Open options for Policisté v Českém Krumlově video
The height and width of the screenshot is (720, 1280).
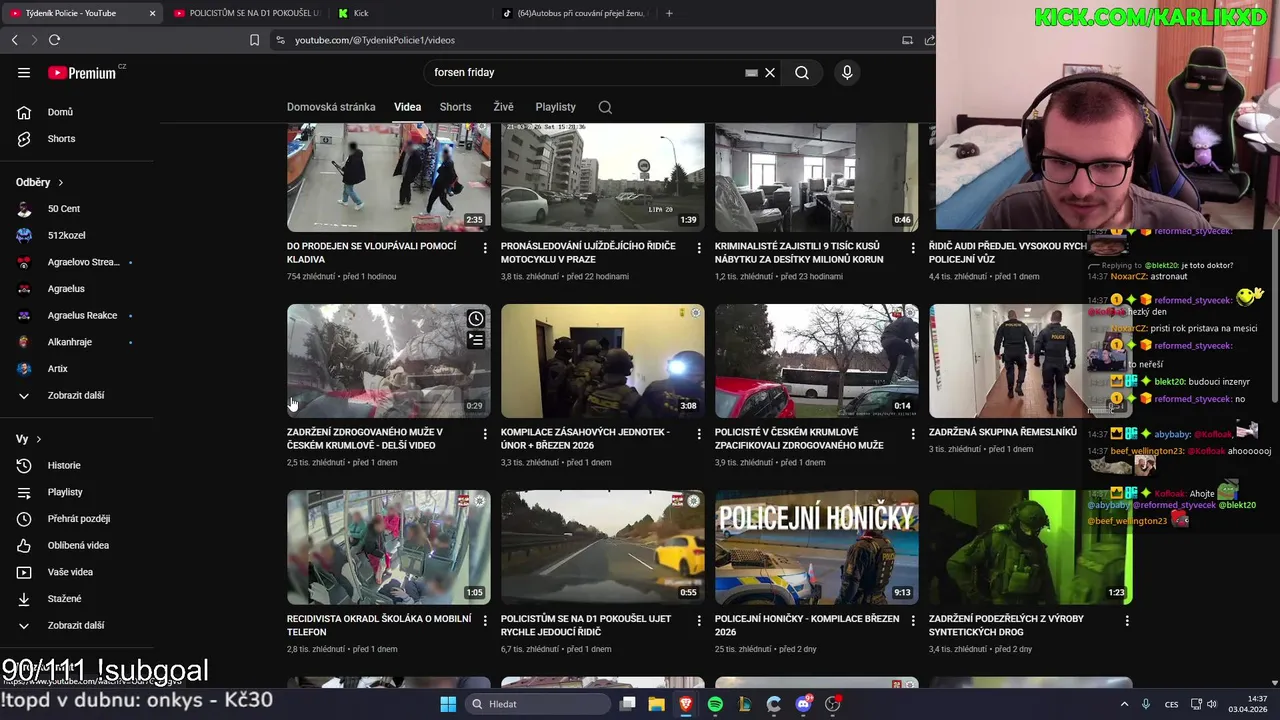(913, 434)
